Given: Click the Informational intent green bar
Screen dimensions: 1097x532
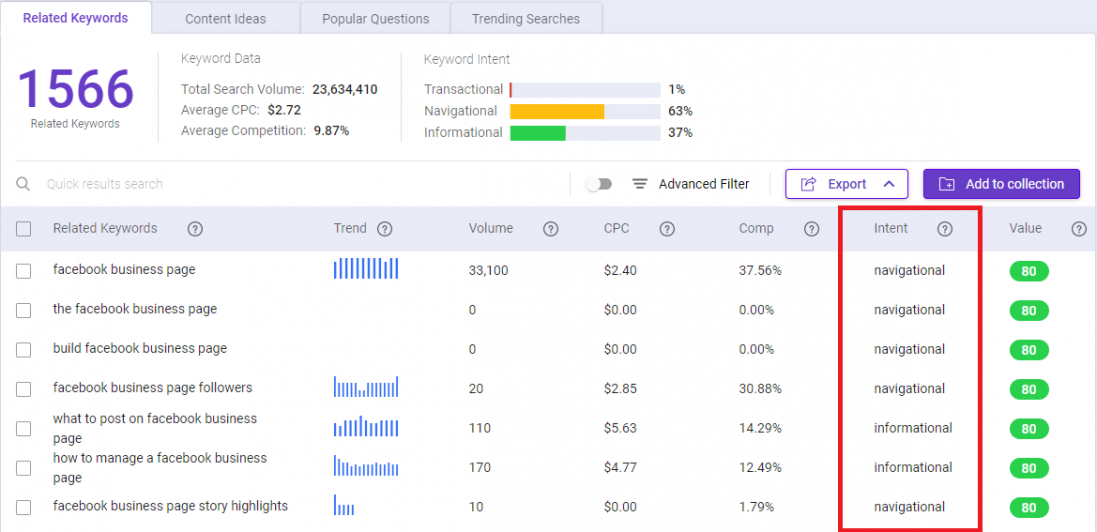Looking at the screenshot, I should point(537,133).
